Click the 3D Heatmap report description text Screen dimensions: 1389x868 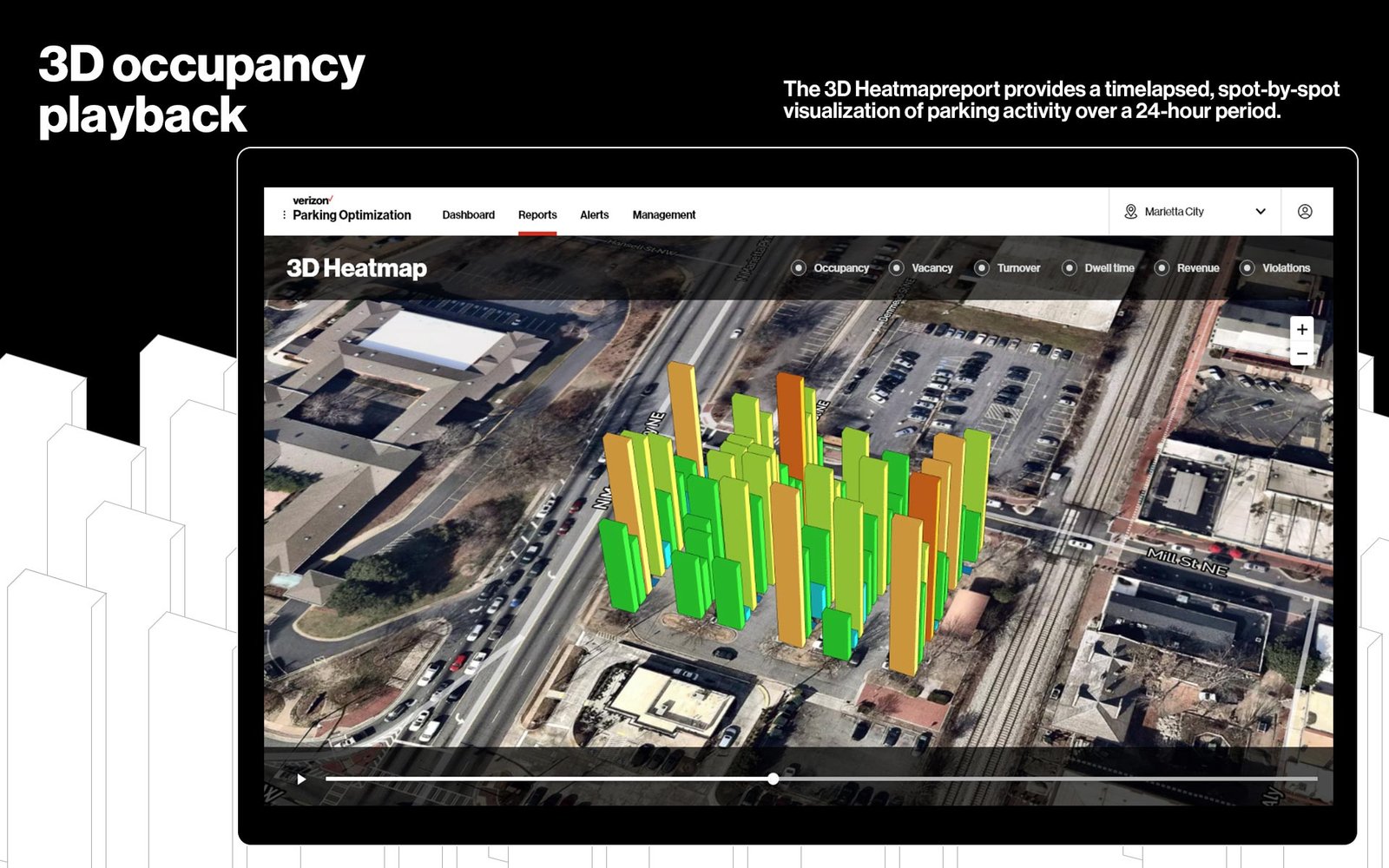[1061, 100]
